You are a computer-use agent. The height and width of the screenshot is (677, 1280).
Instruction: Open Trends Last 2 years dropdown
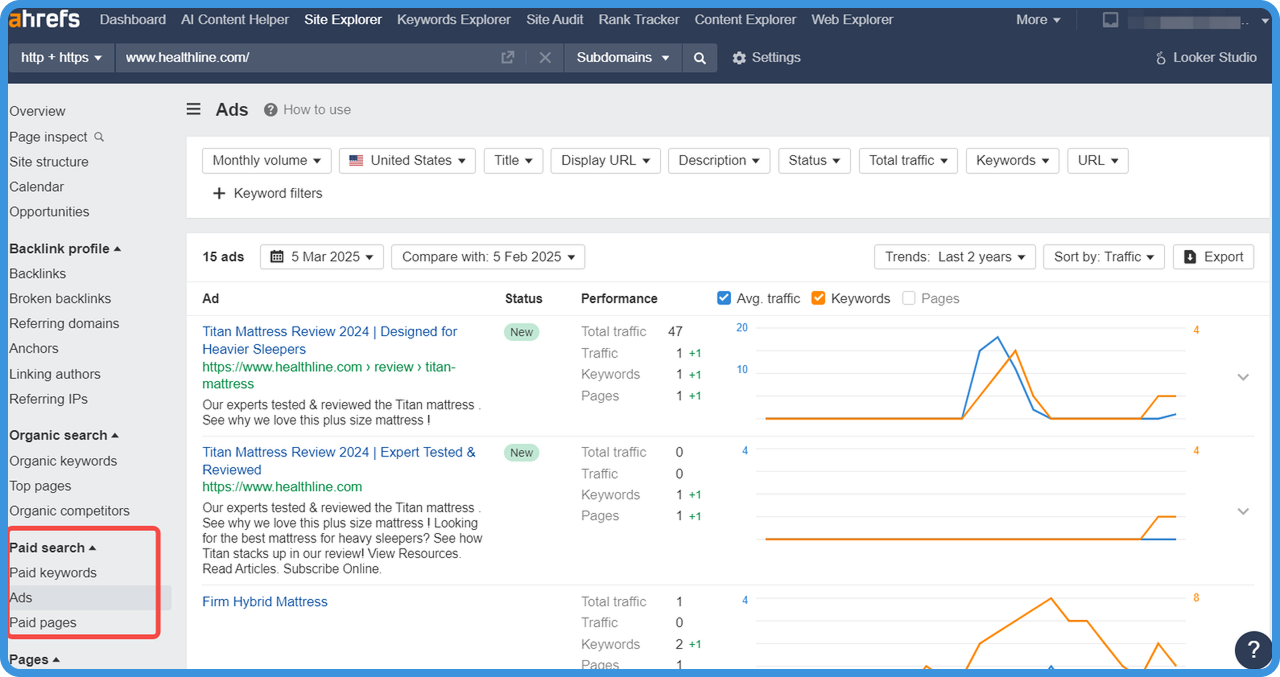coord(955,257)
